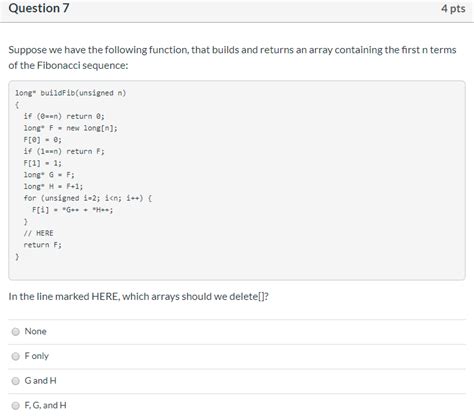
Task: Click the 'long* F = new long[n];' line
Action: (70, 128)
